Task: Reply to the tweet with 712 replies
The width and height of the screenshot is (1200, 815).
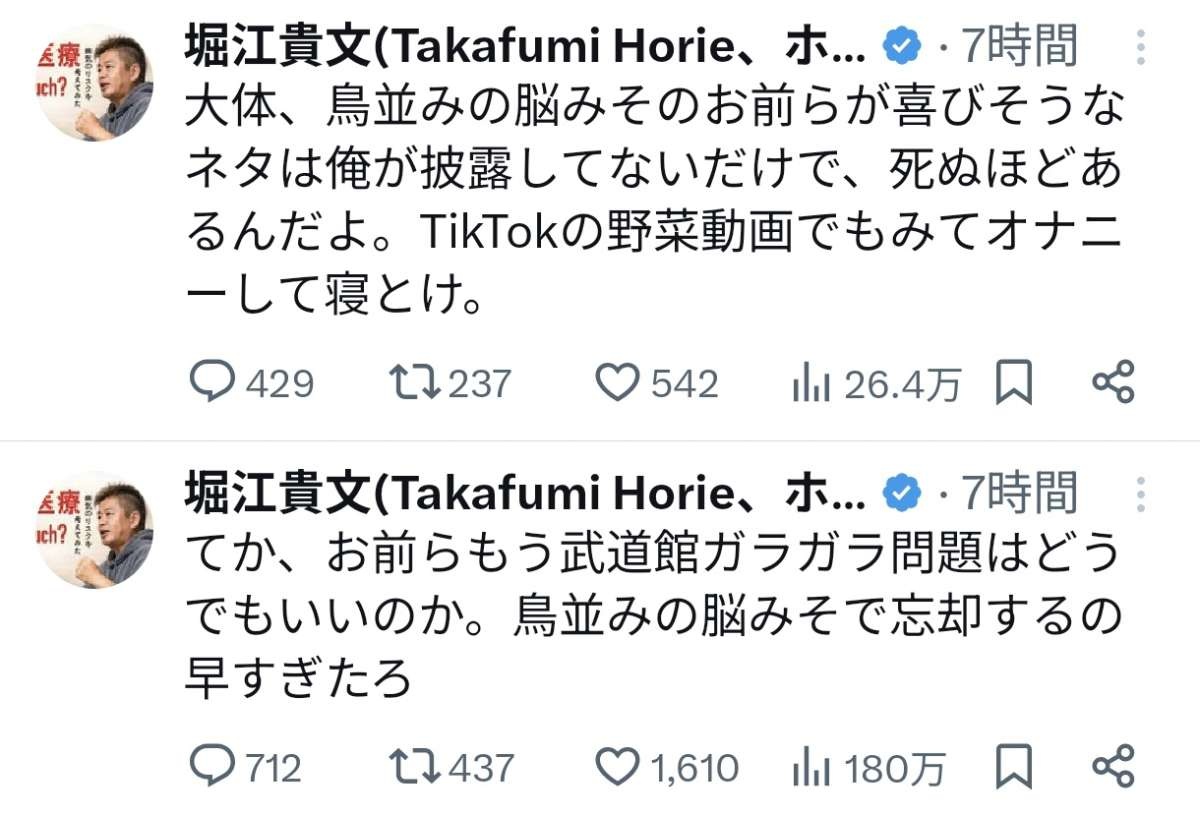Action: point(212,767)
